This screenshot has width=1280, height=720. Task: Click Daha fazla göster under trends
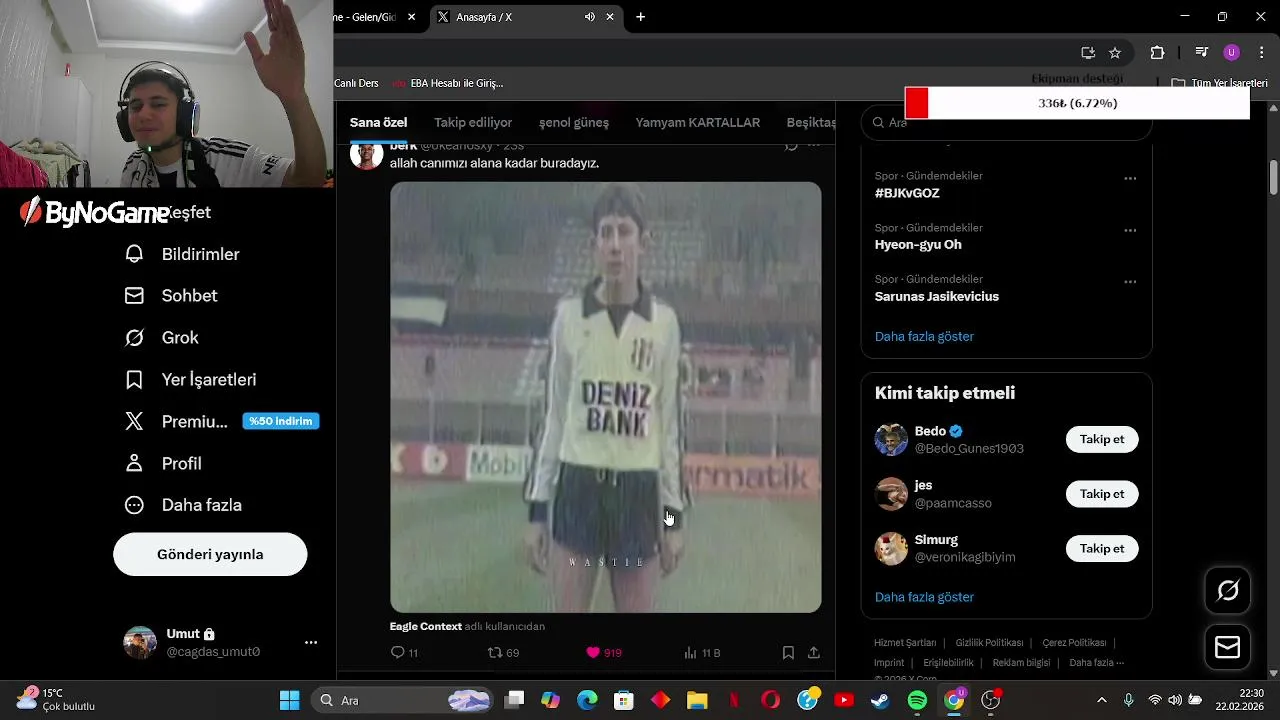(924, 337)
